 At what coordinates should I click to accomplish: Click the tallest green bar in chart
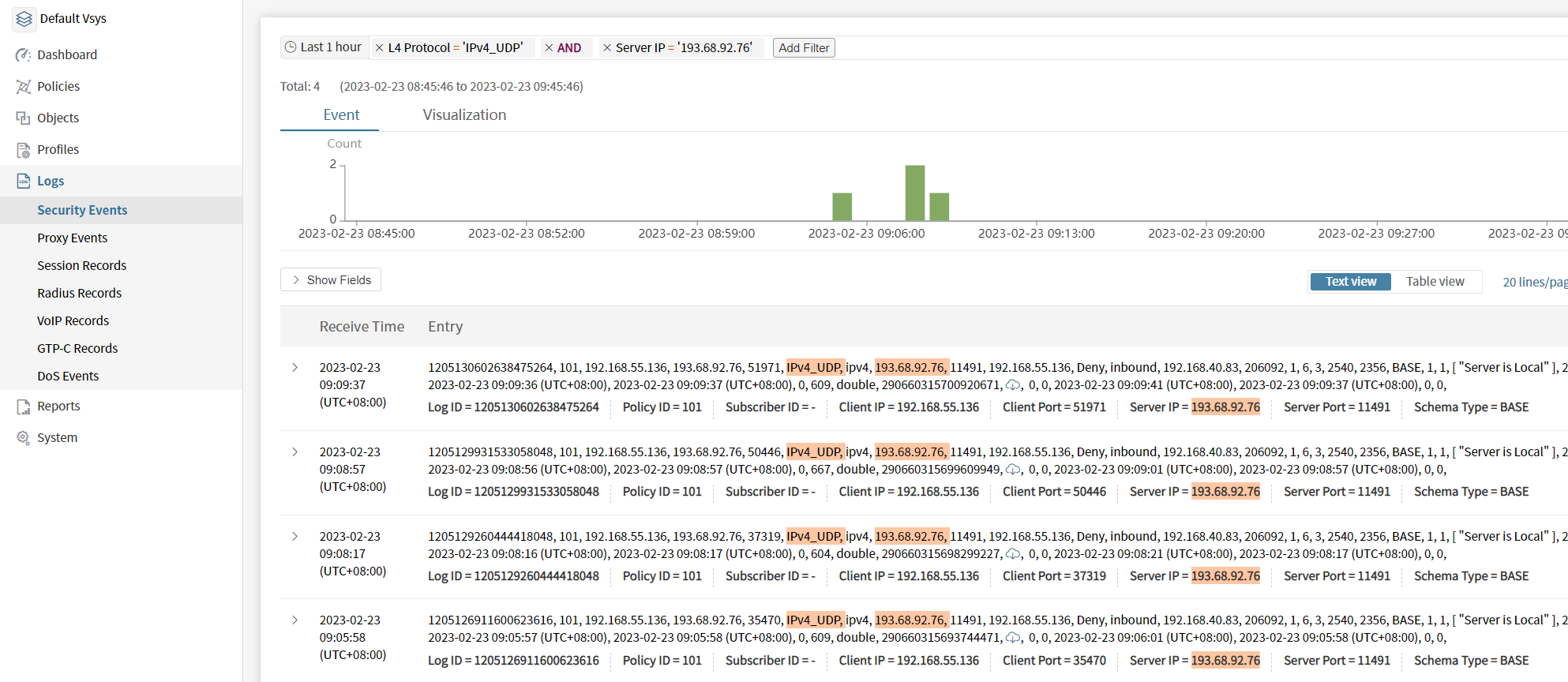point(914,193)
